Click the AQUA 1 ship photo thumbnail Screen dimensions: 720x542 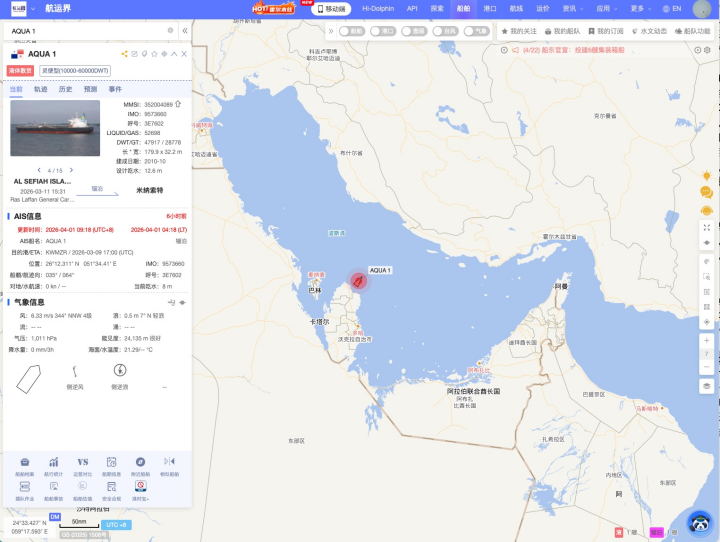[55, 128]
